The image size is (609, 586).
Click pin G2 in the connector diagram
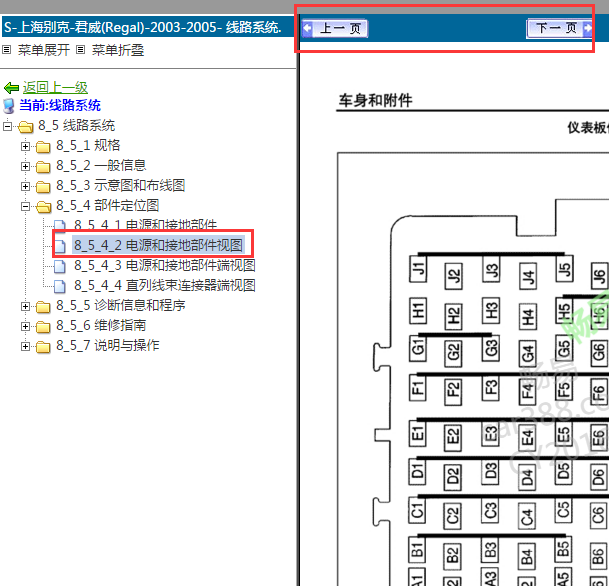(x=454, y=352)
